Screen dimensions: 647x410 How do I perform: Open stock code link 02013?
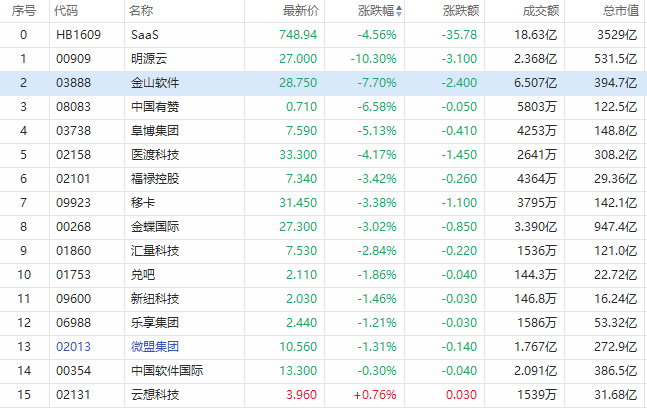click(x=73, y=346)
